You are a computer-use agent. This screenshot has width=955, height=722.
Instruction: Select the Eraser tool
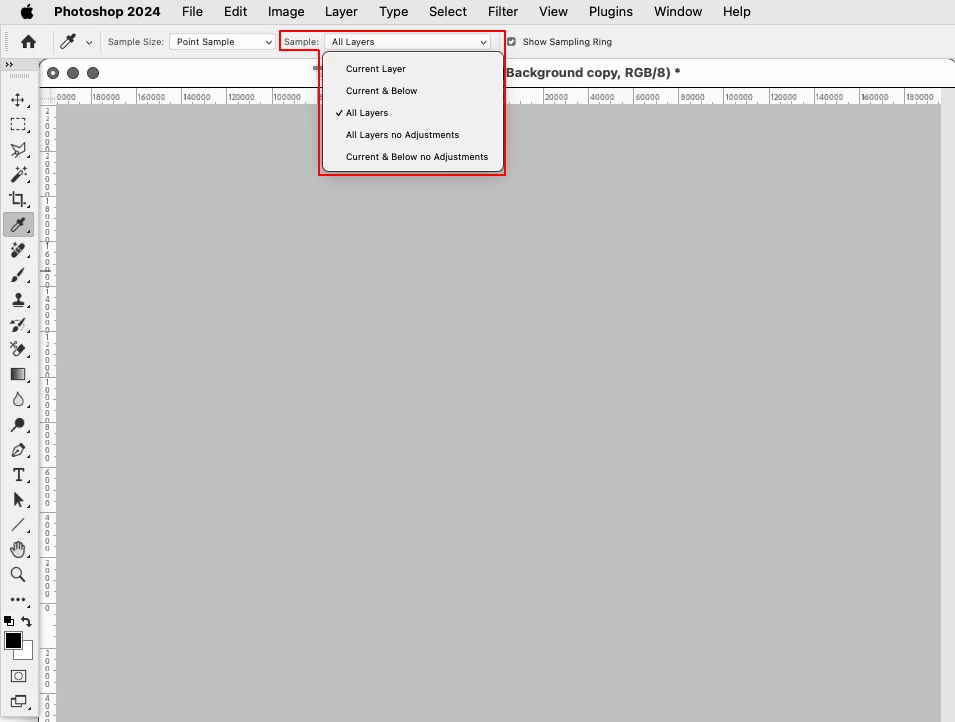(x=18, y=349)
